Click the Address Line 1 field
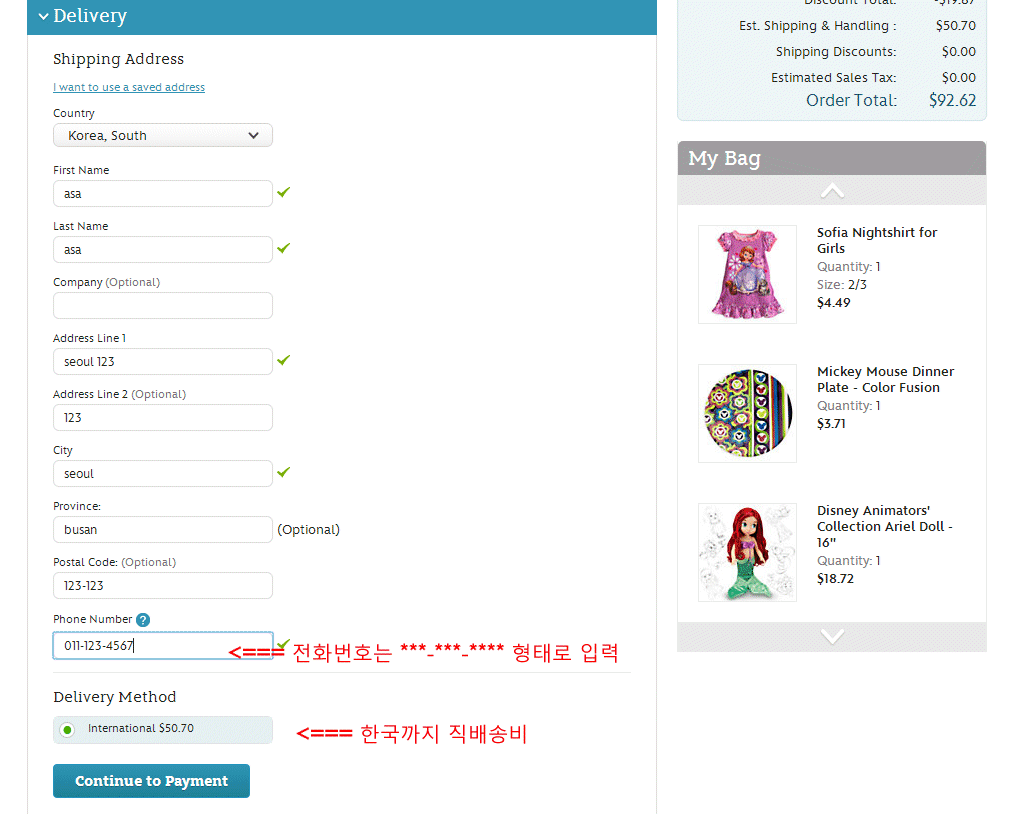The image size is (1015, 814). click(163, 362)
